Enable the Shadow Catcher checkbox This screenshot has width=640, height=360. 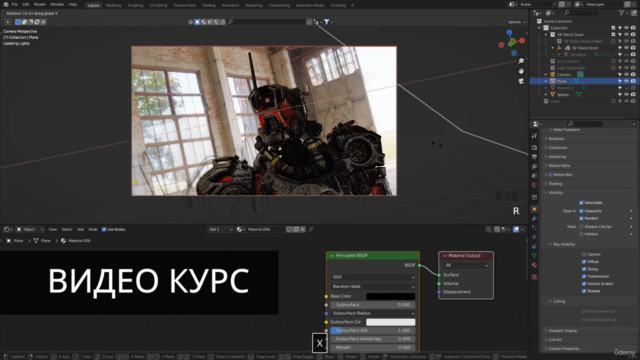[x=581, y=227]
